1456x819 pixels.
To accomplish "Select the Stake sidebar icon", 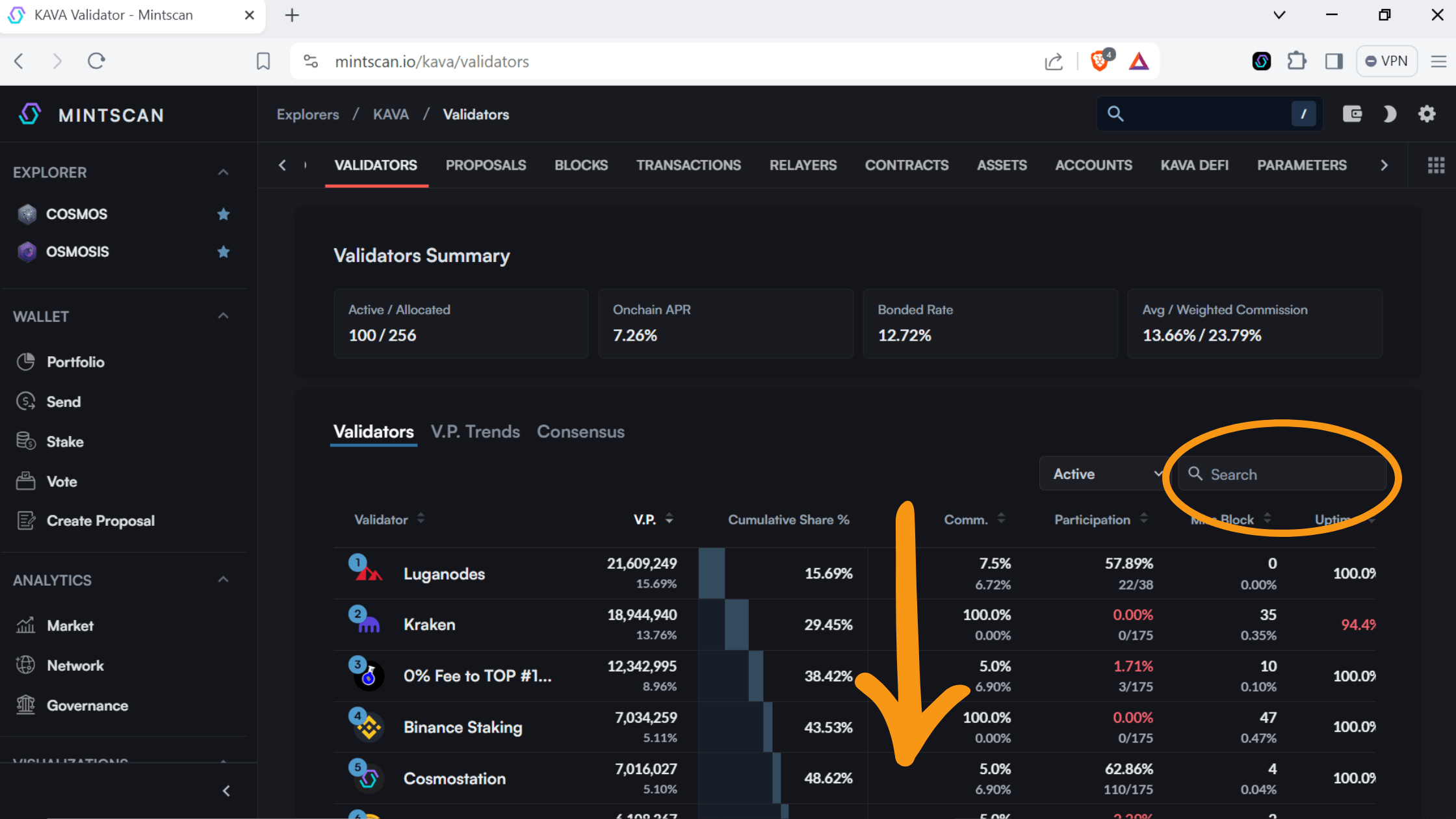I will pyautogui.click(x=26, y=441).
